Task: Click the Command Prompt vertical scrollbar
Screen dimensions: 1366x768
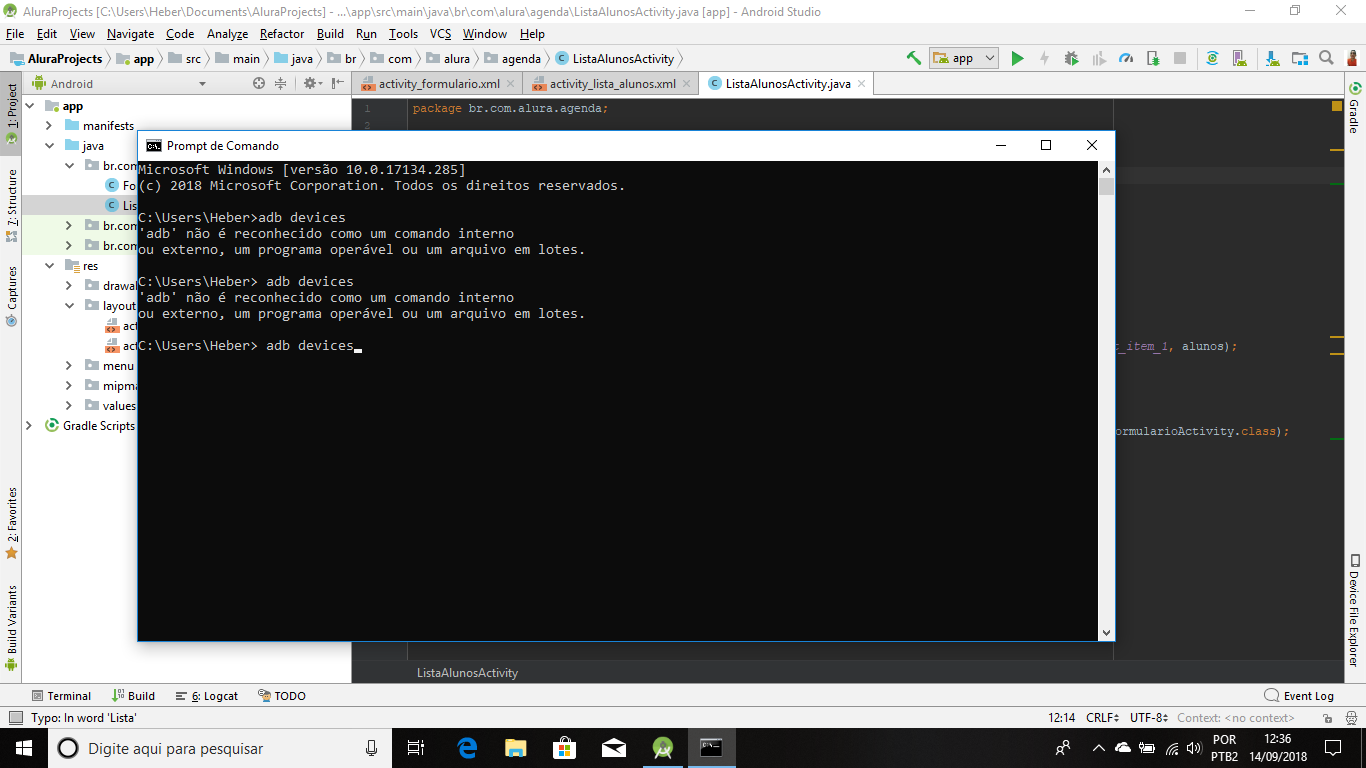Action: pos(1106,401)
